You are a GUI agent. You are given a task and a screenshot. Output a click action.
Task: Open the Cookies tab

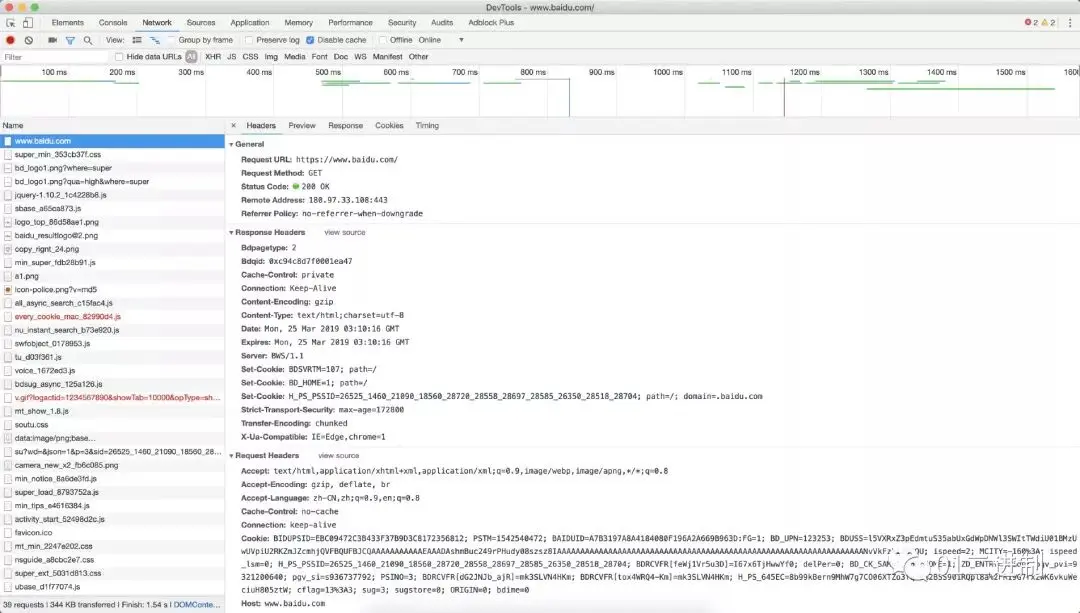[x=389, y=125]
